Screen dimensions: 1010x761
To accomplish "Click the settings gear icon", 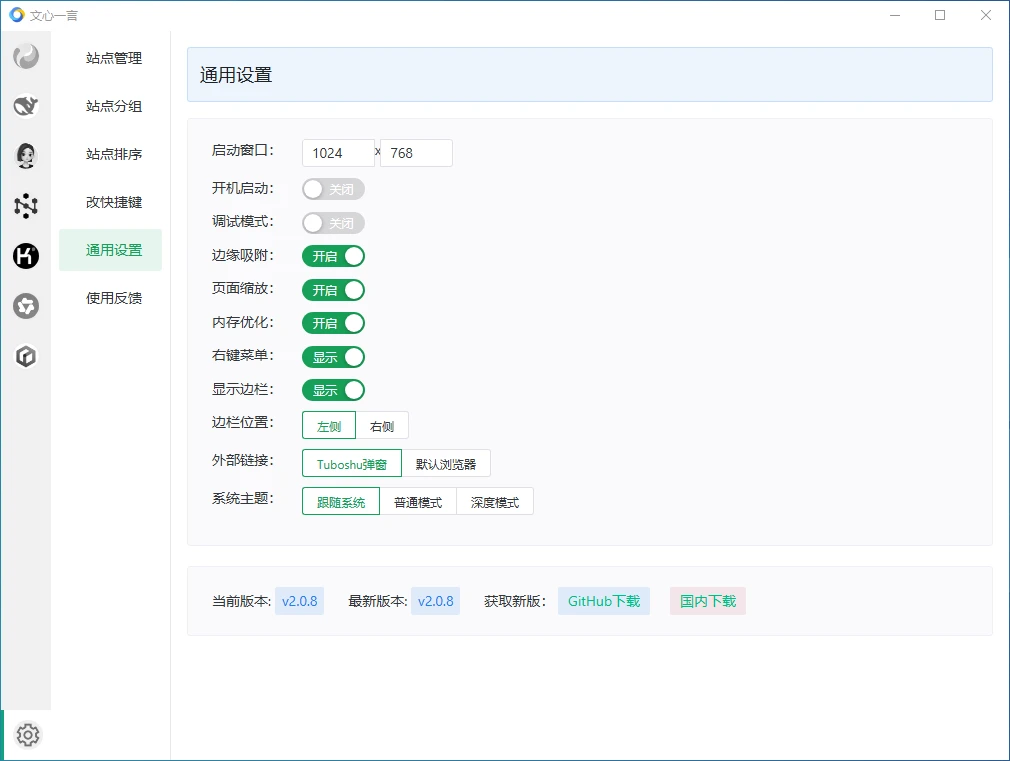I will coord(28,735).
